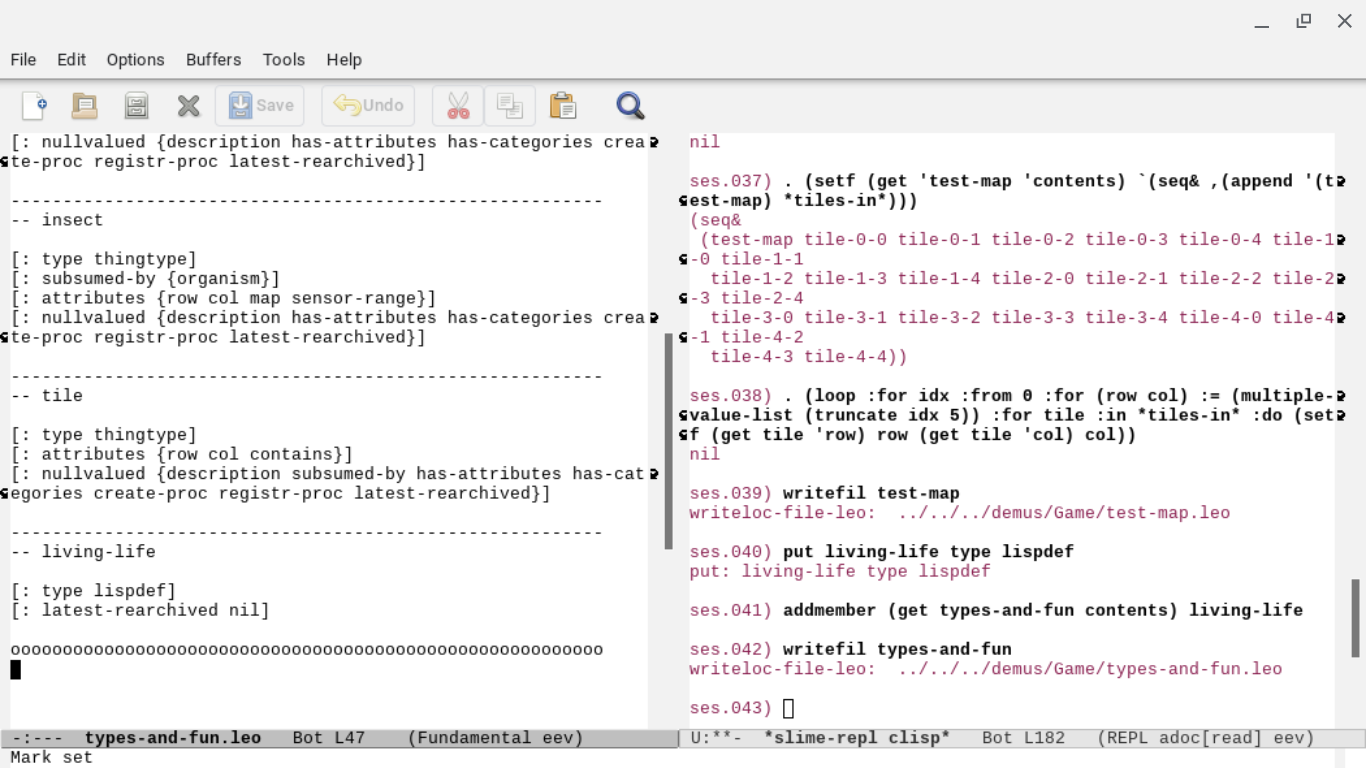The image size is (1366, 768).
Task: Click the New File toolbar icon
Action: pyautogui.click(x=34, y=105)
